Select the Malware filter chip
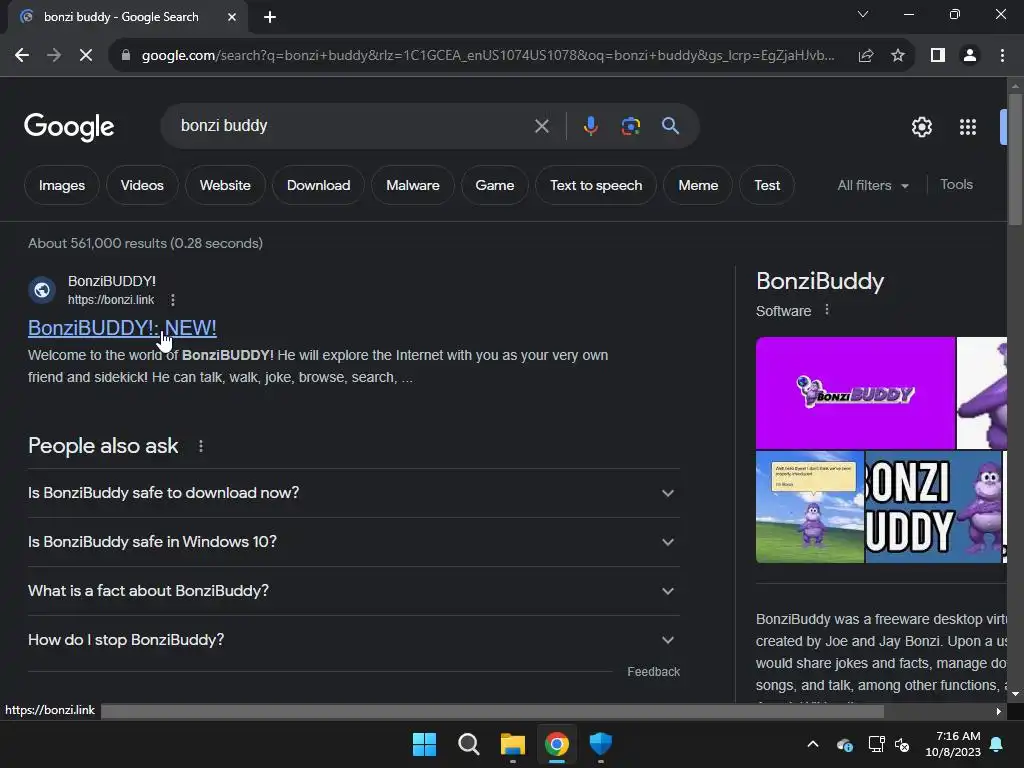This screenshot has height=768, width=1024. click(413, 185)
